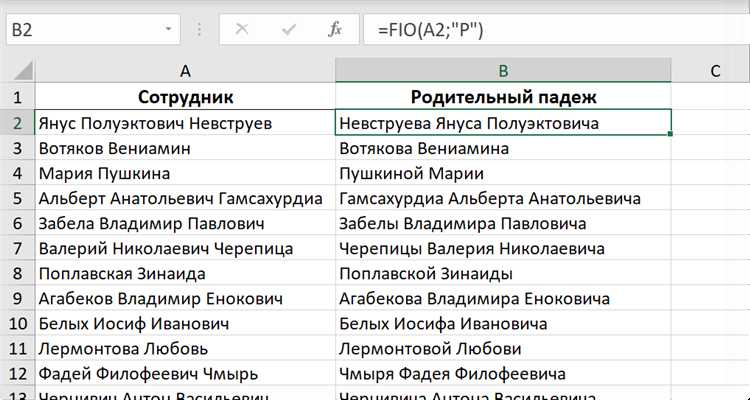
Task: Select cell Мария Пушкина
Action: tap(185, 173)
